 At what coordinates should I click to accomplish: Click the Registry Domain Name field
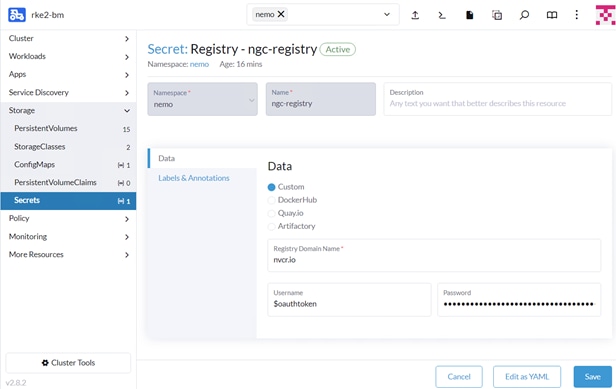tap(434, 255)
